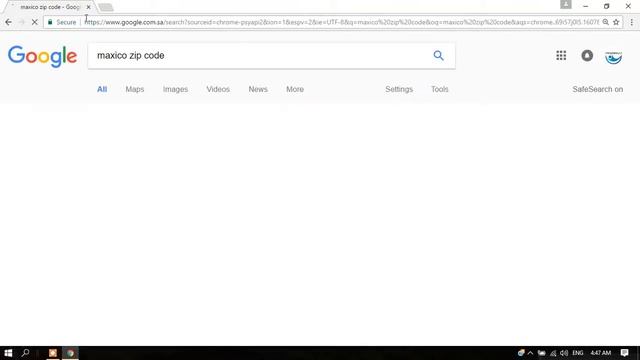Close the maxico zip code tab
Viewport: 640px width, 360px height.
click(x=89, y=7)
